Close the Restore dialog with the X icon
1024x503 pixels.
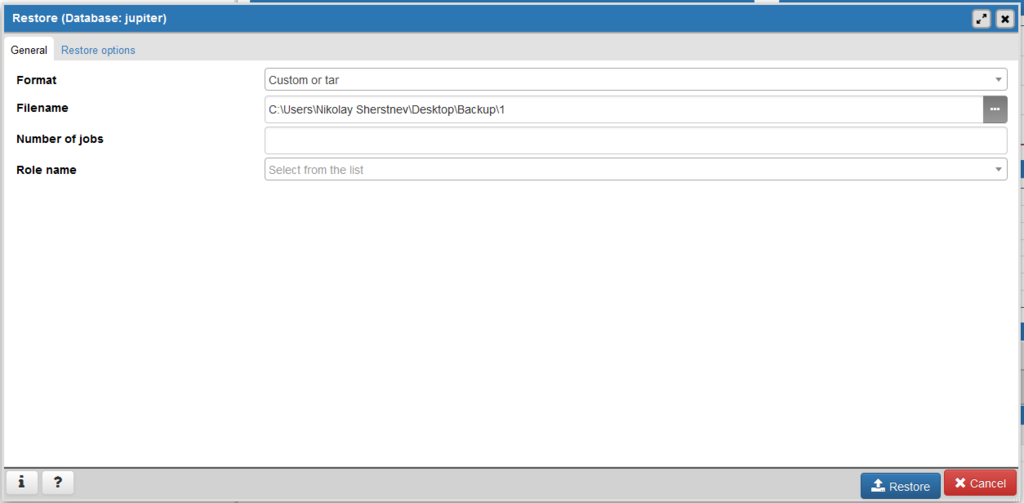(1004, 19)
